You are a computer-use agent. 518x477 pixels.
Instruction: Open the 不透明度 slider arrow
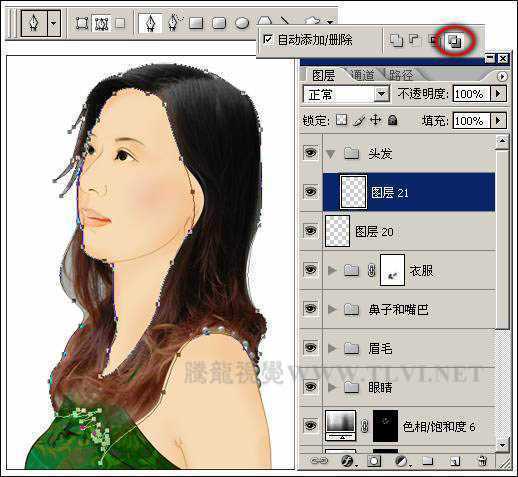[x=498, y=94]
